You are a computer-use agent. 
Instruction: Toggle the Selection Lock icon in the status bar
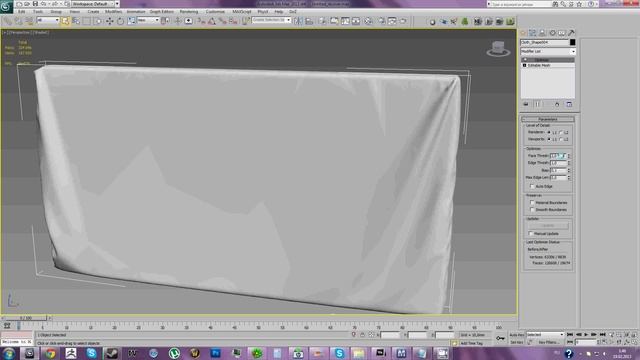pyautogui.click(x=362, y=335)
